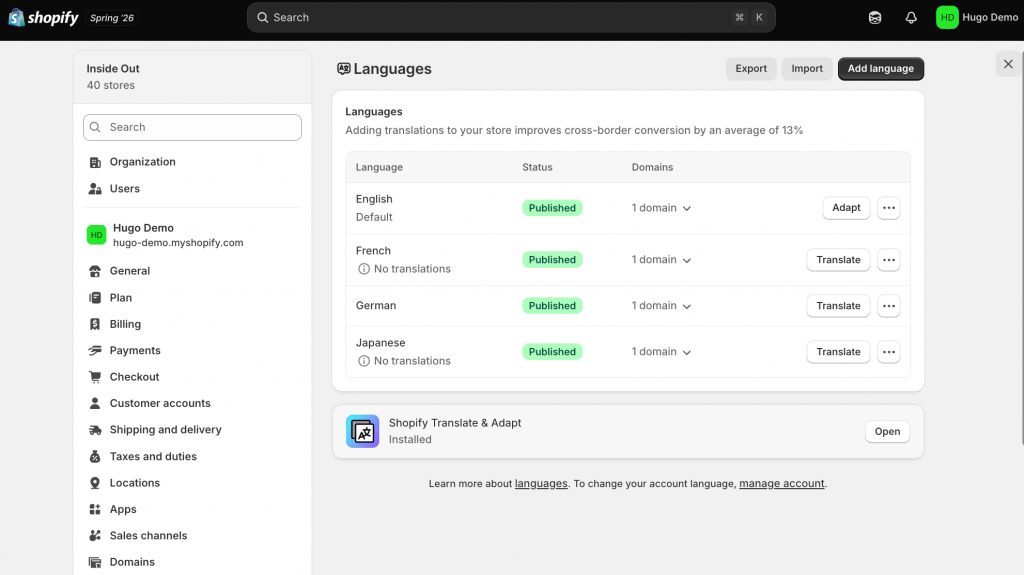Expand Japanese 1 domain dropdown
Viewport: 1024px width, 575px height.
pos(661,352)
